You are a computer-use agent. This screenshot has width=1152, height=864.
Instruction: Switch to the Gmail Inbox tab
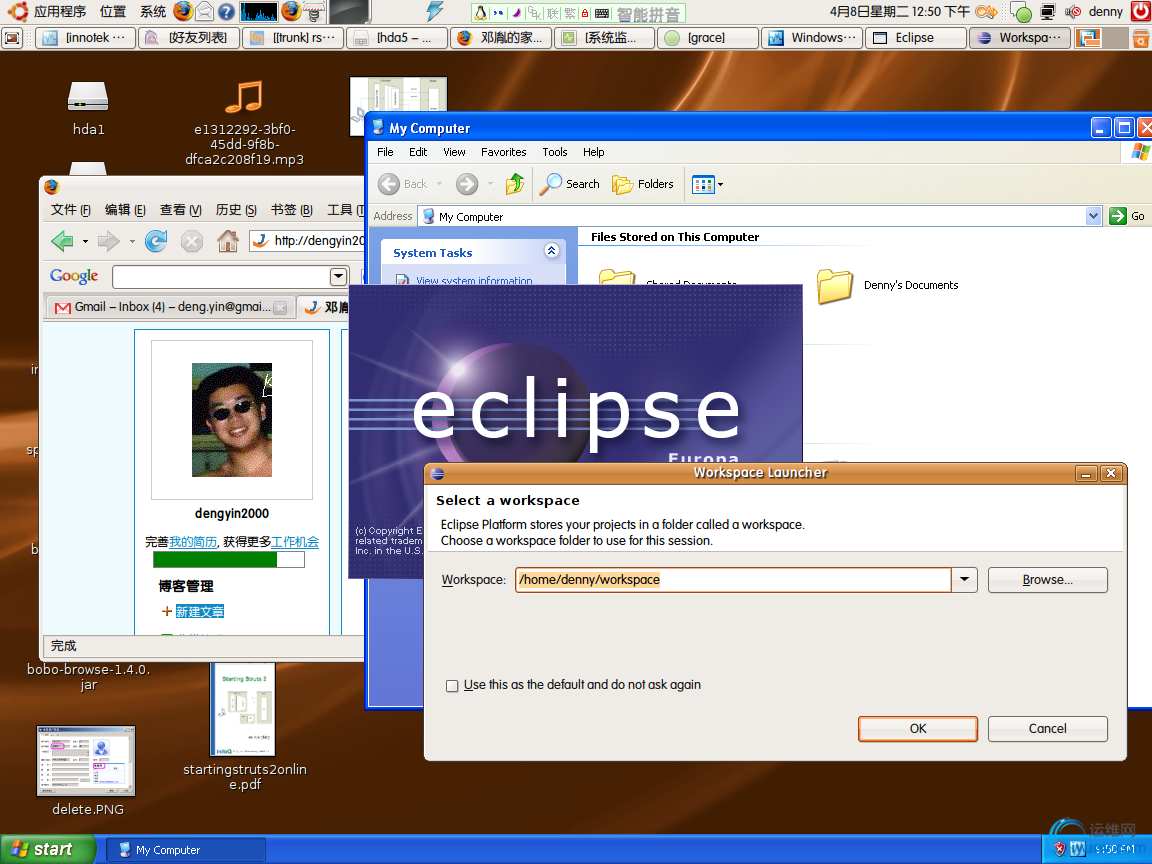click(x=170, y=307)
